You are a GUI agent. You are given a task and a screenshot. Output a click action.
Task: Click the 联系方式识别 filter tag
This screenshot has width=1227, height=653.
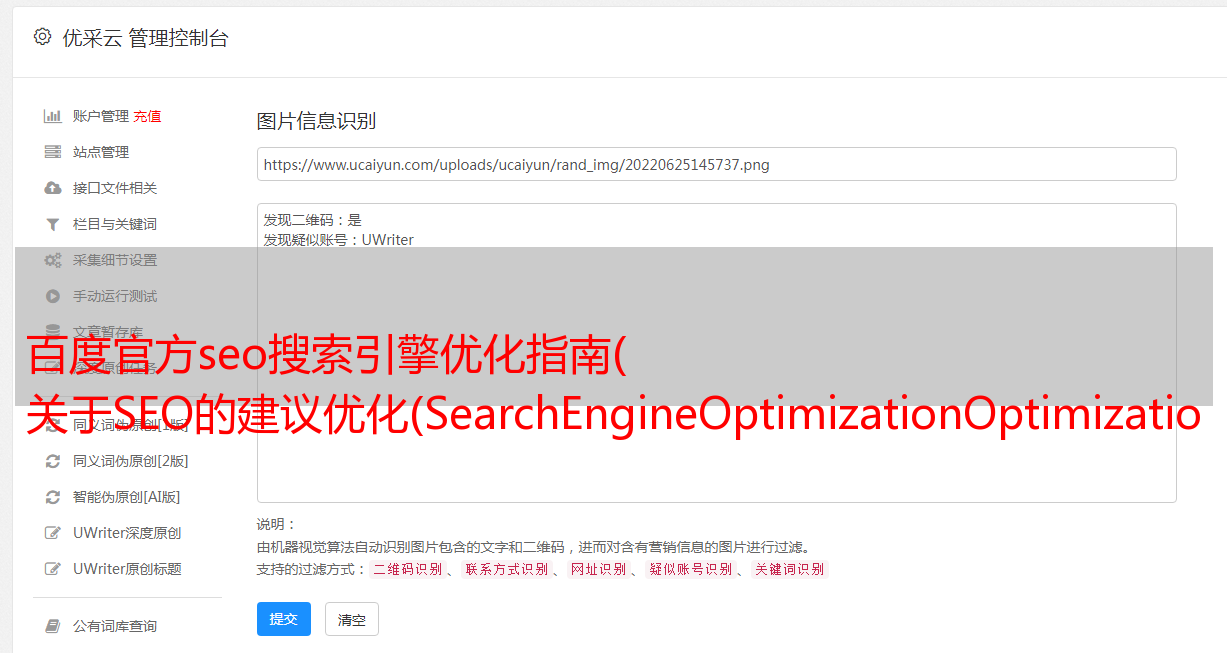(506, 569)
